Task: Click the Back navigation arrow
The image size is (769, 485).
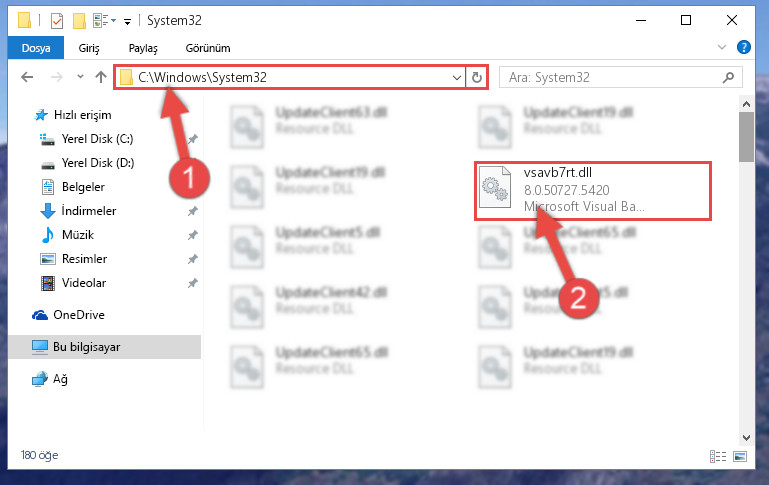Action: pyautogui.click(x=27, y=77)
